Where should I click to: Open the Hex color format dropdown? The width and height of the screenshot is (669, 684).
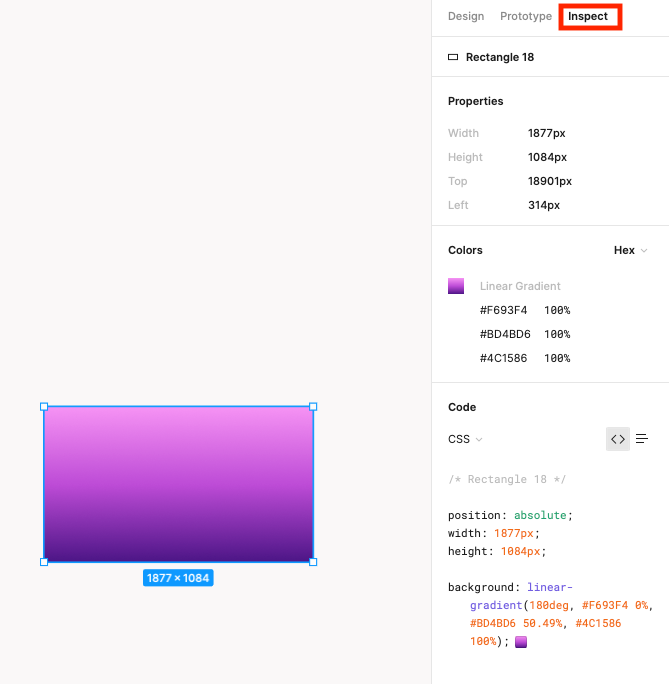coord(630,250)
